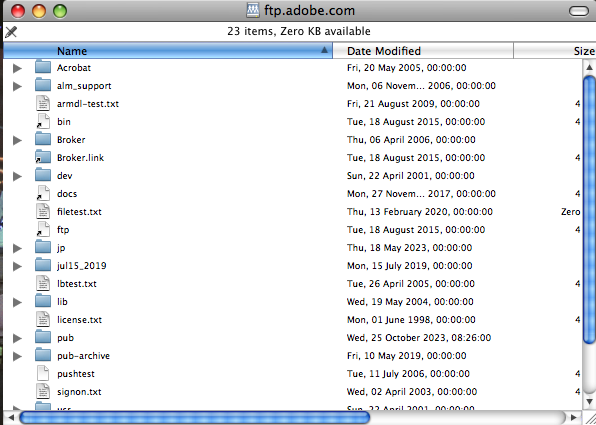596x425 pixels.
Task: Select the pushtest file name
Action: tap(76, 374)
